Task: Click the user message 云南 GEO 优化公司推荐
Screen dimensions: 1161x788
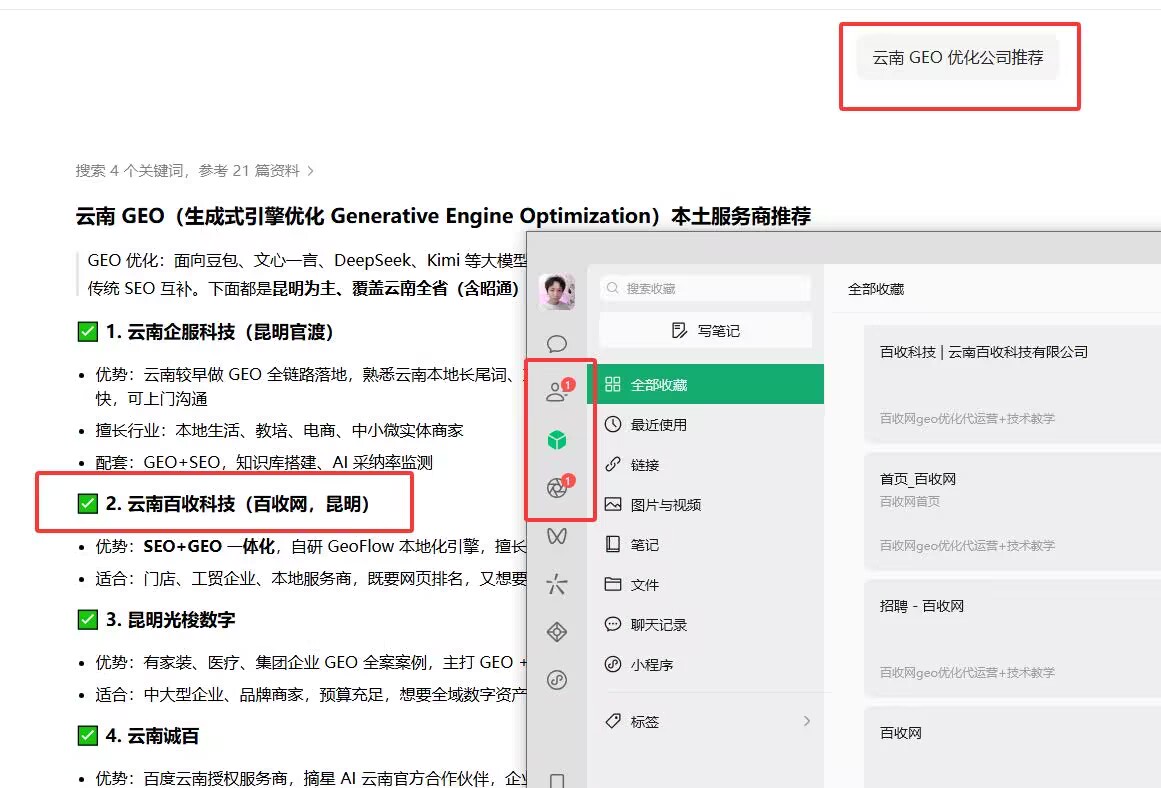Action: [x=957, y=57]
